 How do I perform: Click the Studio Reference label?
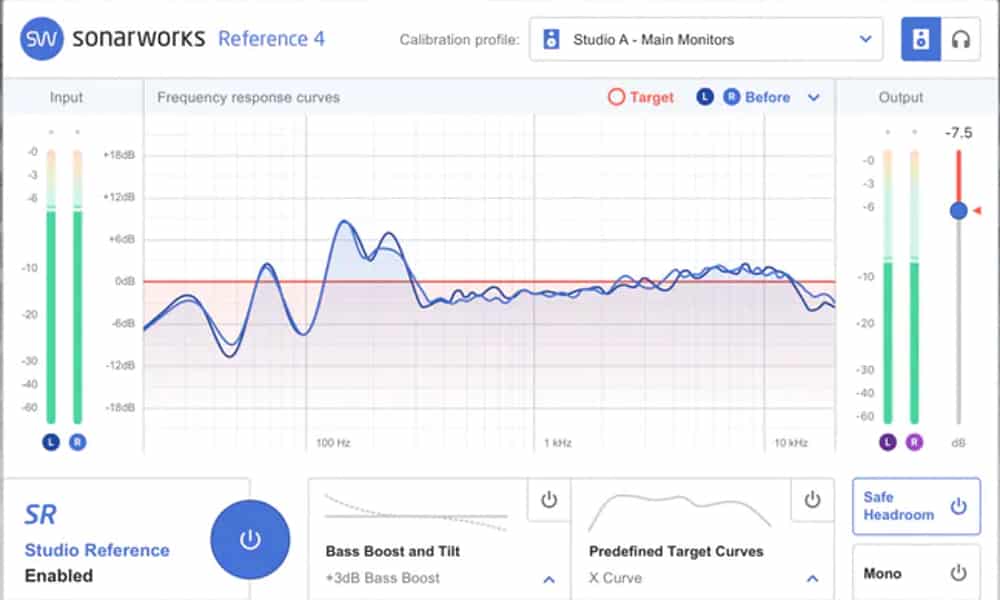[x=97, y=550]
